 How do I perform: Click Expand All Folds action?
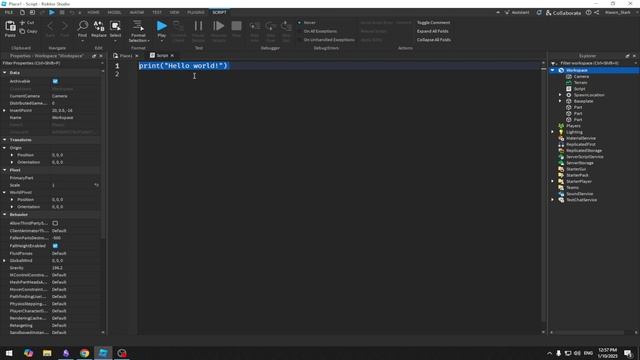[x=432, y=31]
